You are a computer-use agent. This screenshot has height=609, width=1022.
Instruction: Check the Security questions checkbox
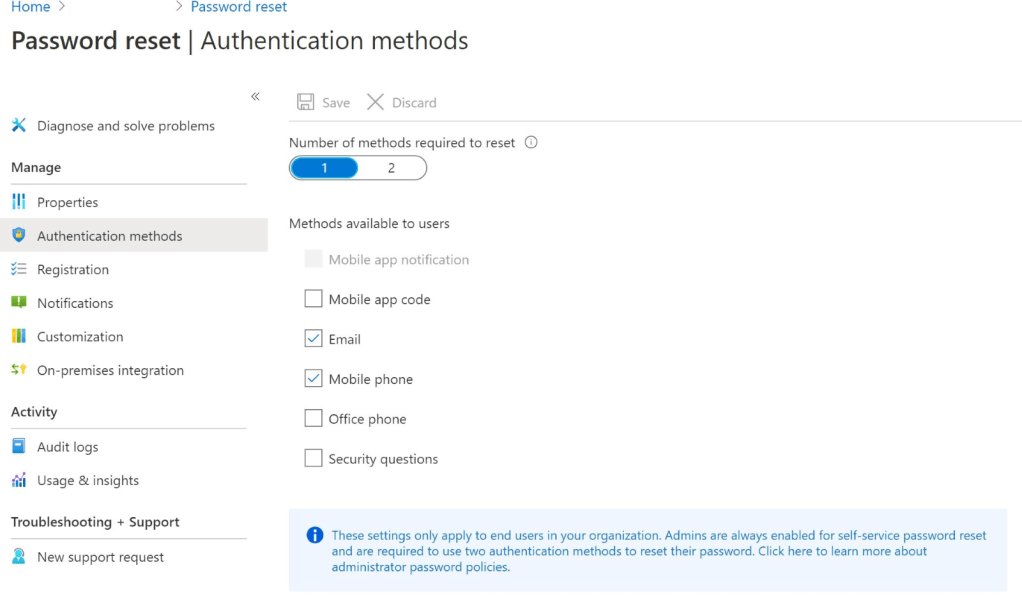[314, 459]
